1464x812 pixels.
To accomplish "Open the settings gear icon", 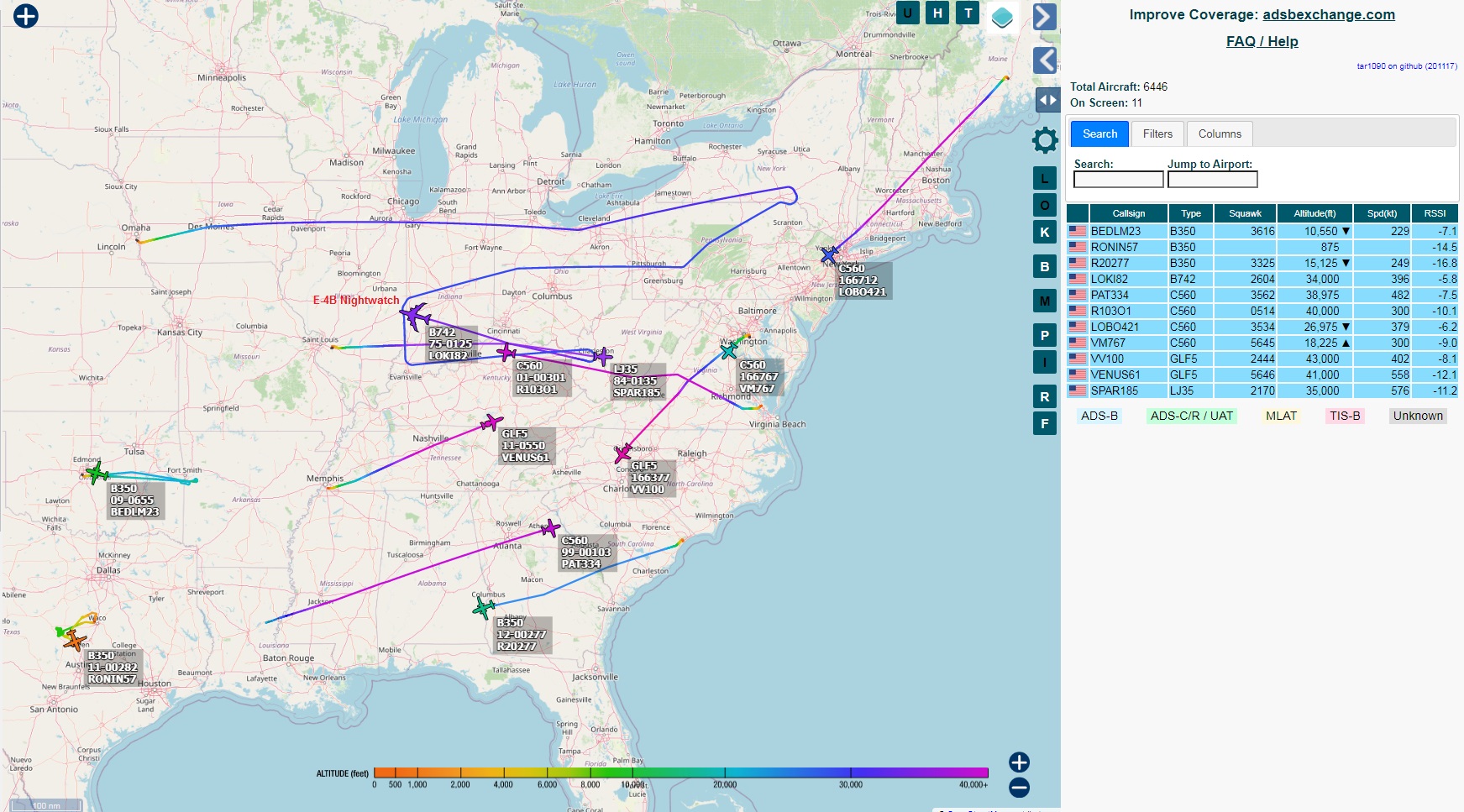I will (1045, 140).
